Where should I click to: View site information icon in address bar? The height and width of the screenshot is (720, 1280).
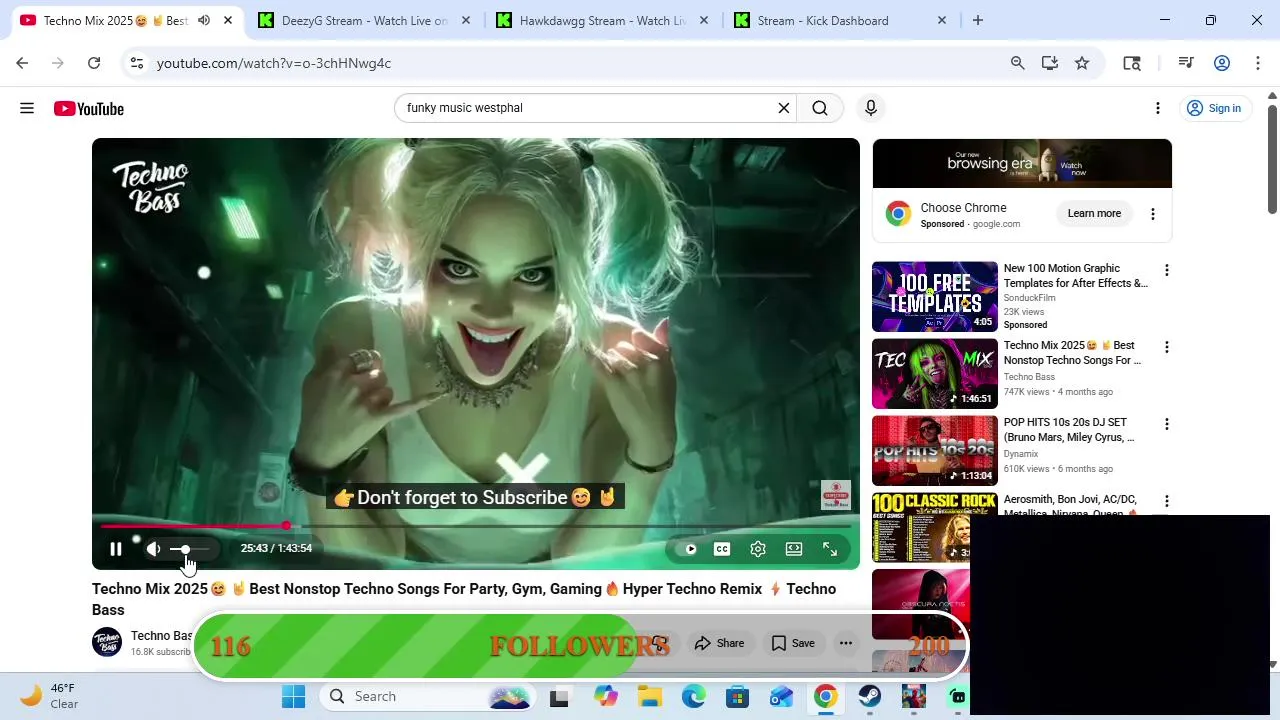pos(137,63)
